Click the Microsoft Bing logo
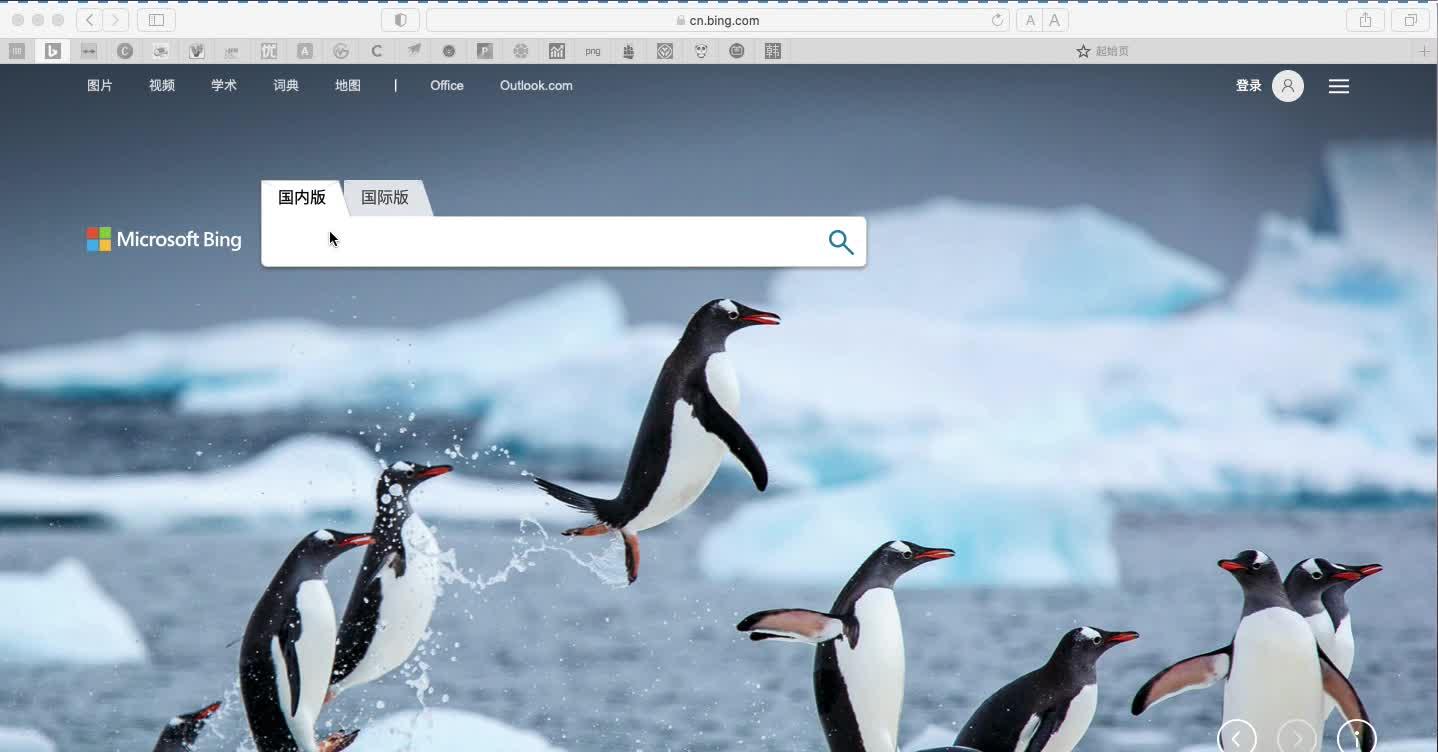The image size is (1438, 752). coord(164,240)
